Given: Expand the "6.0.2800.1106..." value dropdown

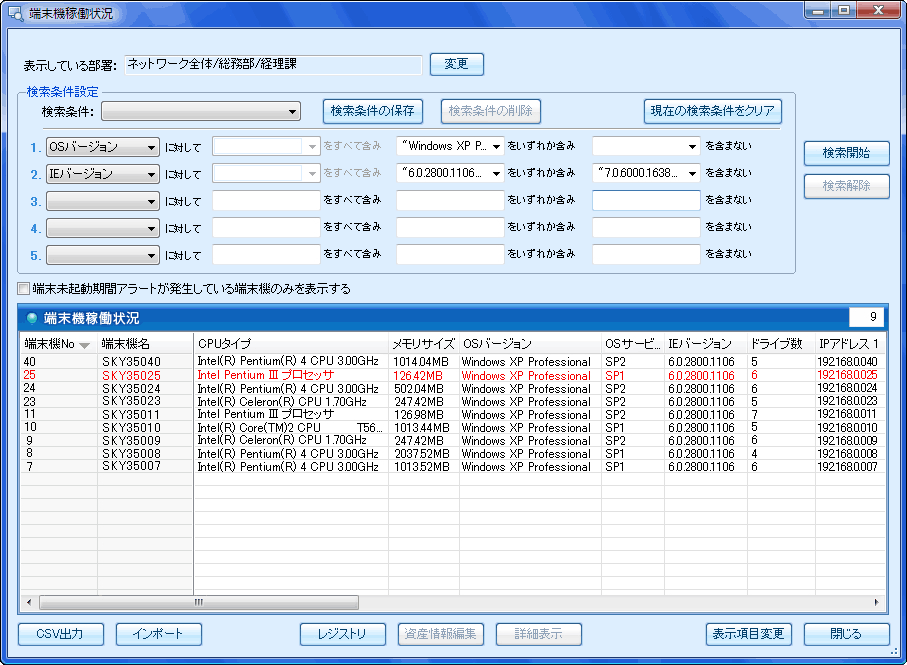Looking at the screenshot, I should (x=450, y=173).
